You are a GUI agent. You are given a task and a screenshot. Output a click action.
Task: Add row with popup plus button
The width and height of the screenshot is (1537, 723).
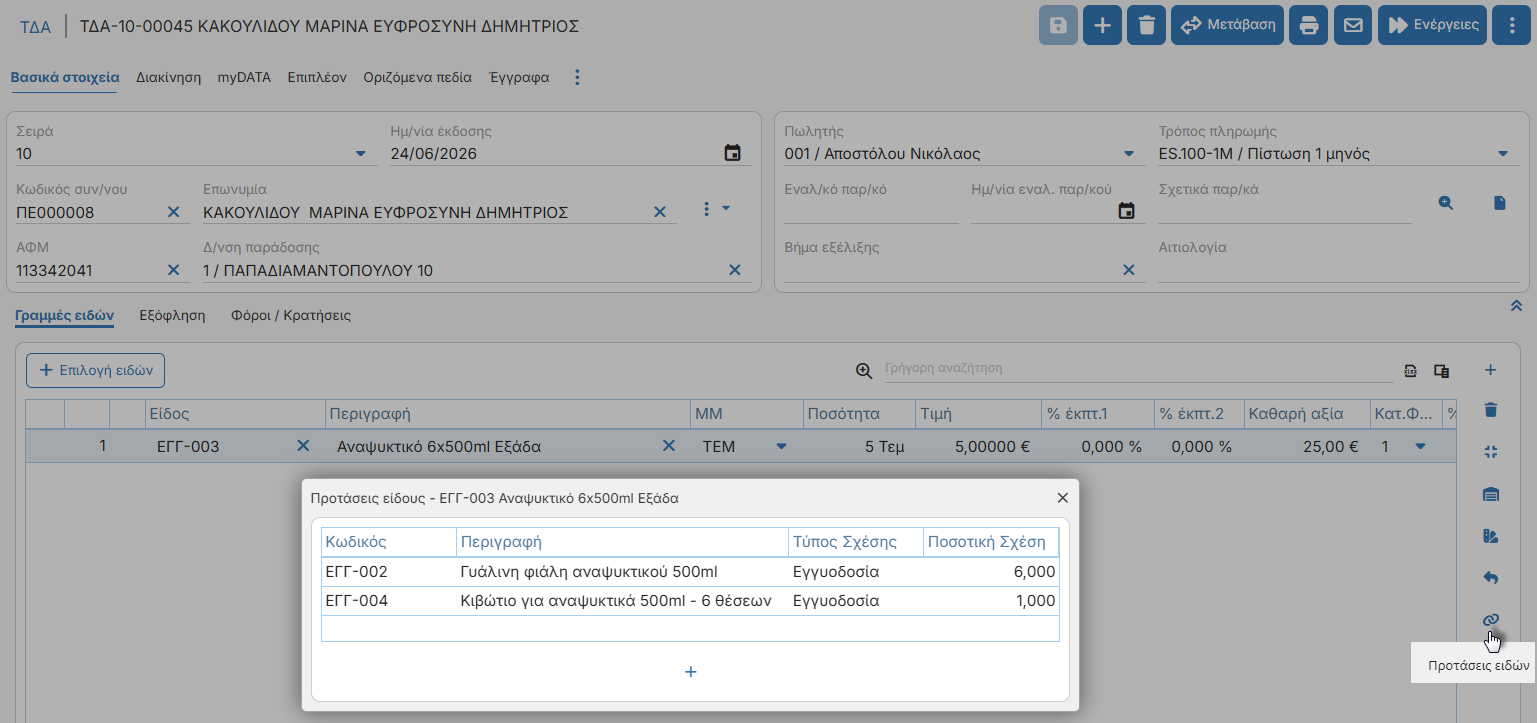690,672
